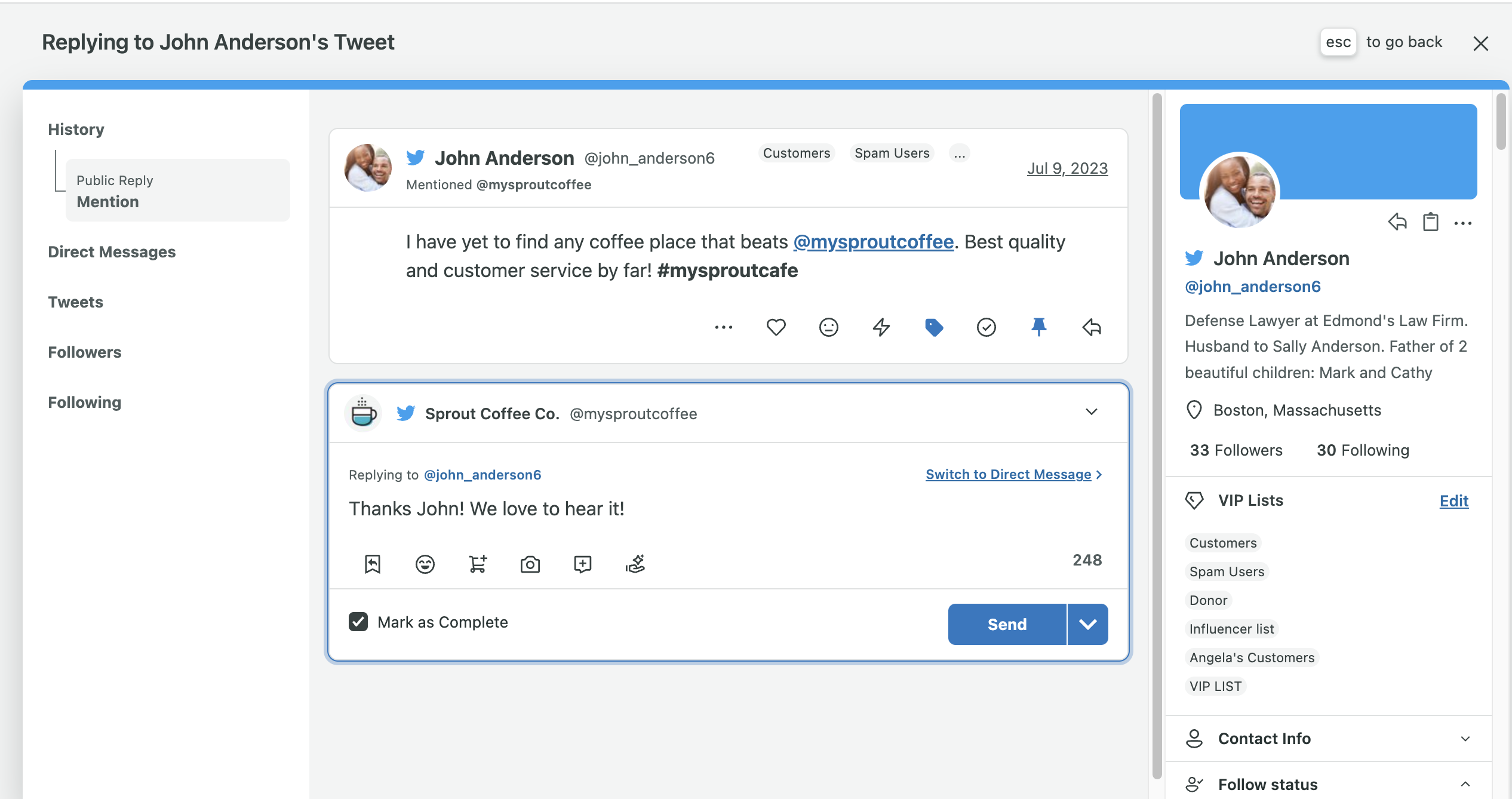Click 33 Followers count
Viewport: 1512px width, 799px height.
[1236, 450]
